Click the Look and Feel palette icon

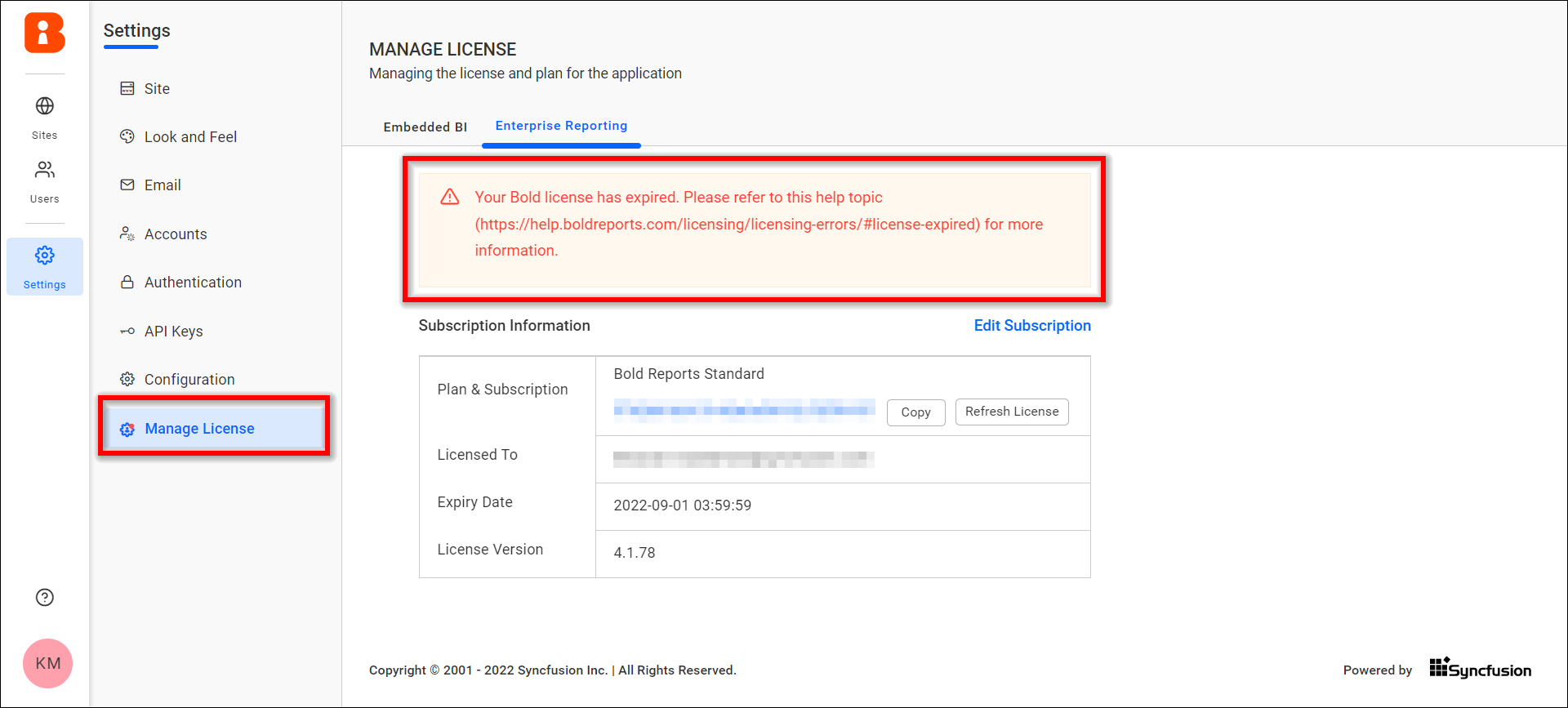(127, 136)
